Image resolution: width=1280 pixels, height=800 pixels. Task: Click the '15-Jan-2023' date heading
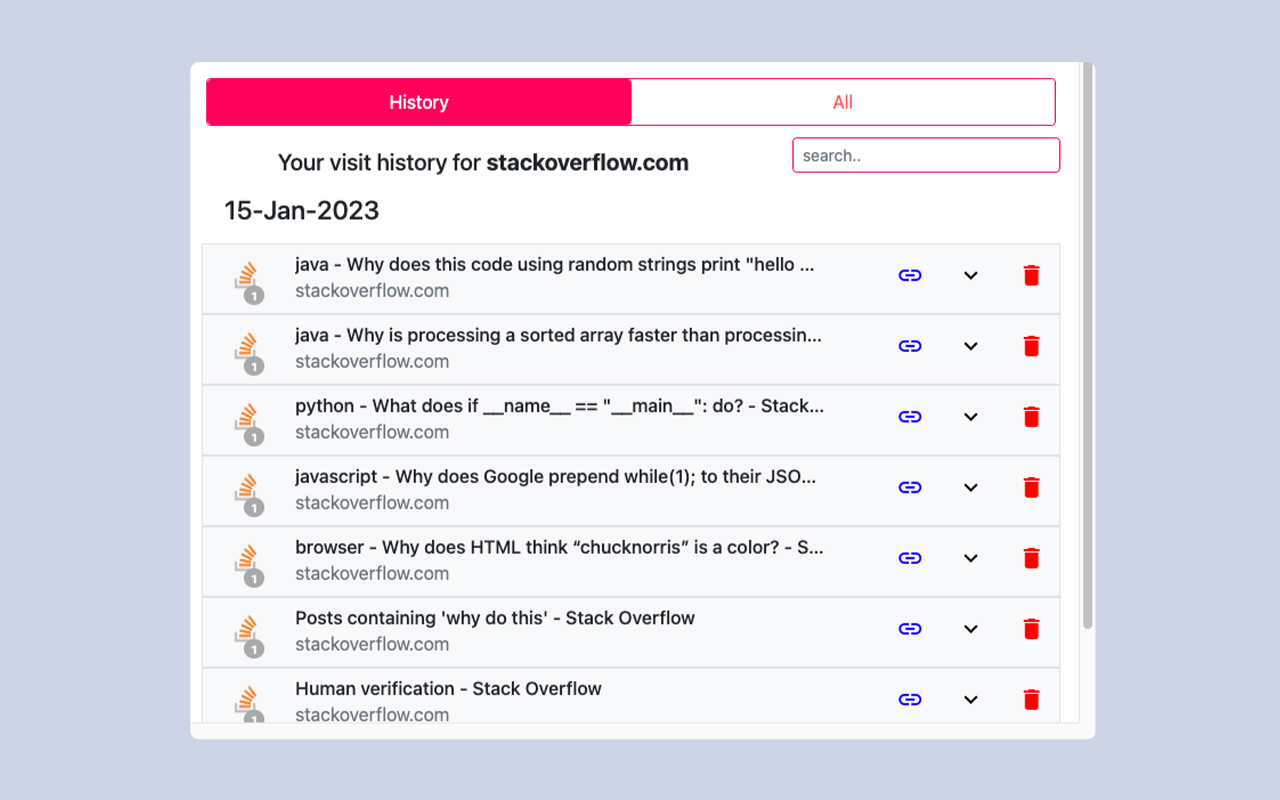[302, 211]
